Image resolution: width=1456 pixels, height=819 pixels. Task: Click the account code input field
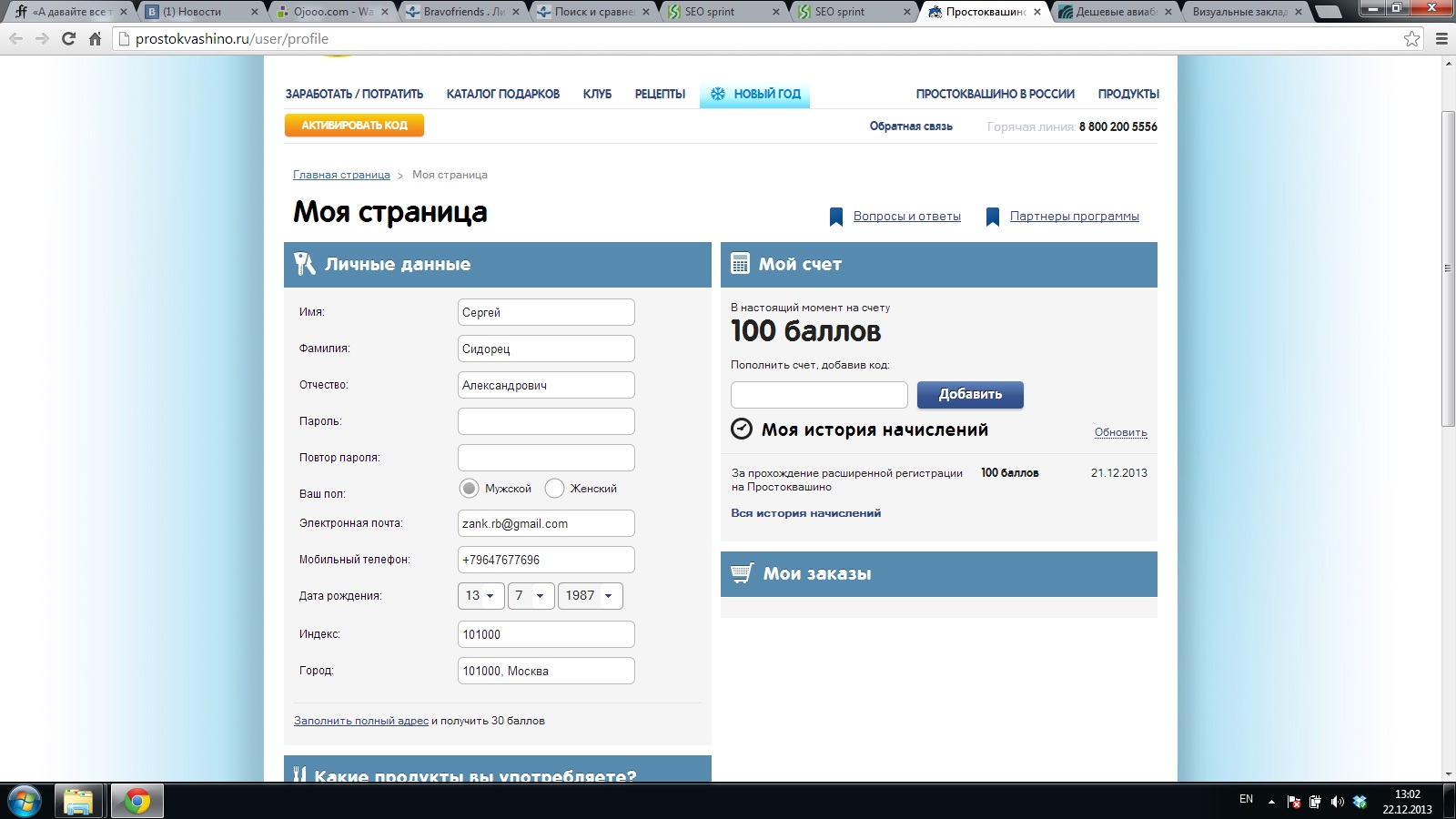click(x=819, y=395)
